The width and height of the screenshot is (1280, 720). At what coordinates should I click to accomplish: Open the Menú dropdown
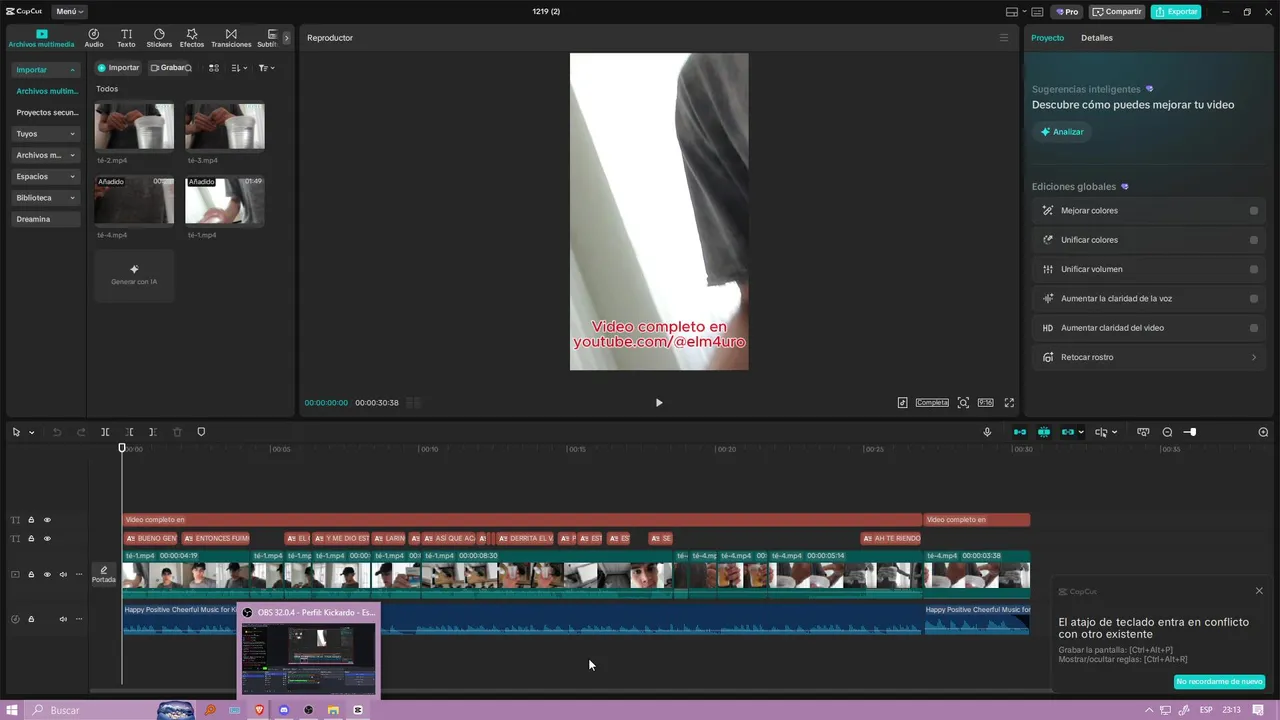point(69,12)
